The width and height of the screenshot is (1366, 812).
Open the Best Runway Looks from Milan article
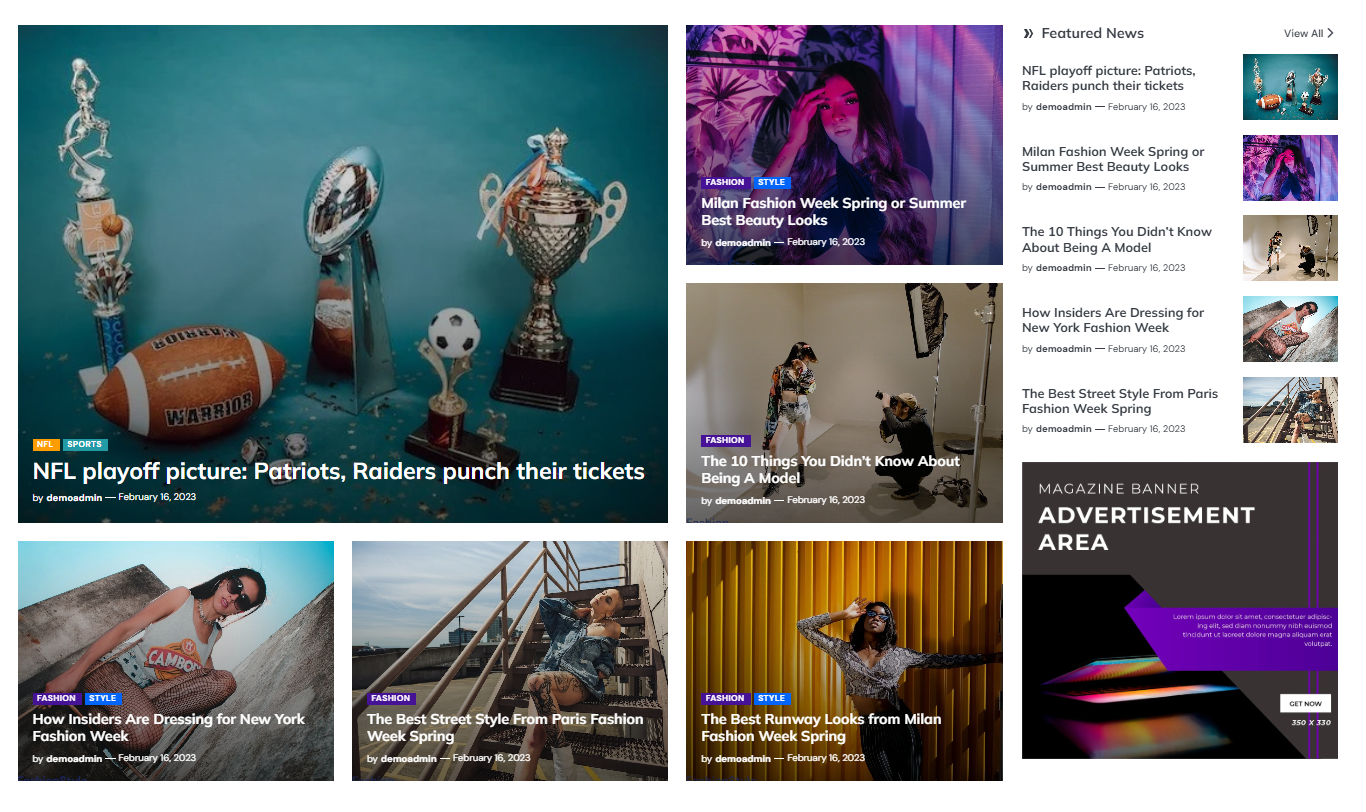[x=821, y=727]
